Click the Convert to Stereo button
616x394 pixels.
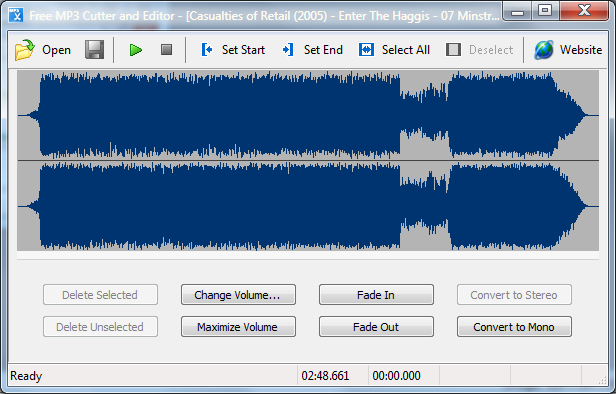tap(514, 295)
